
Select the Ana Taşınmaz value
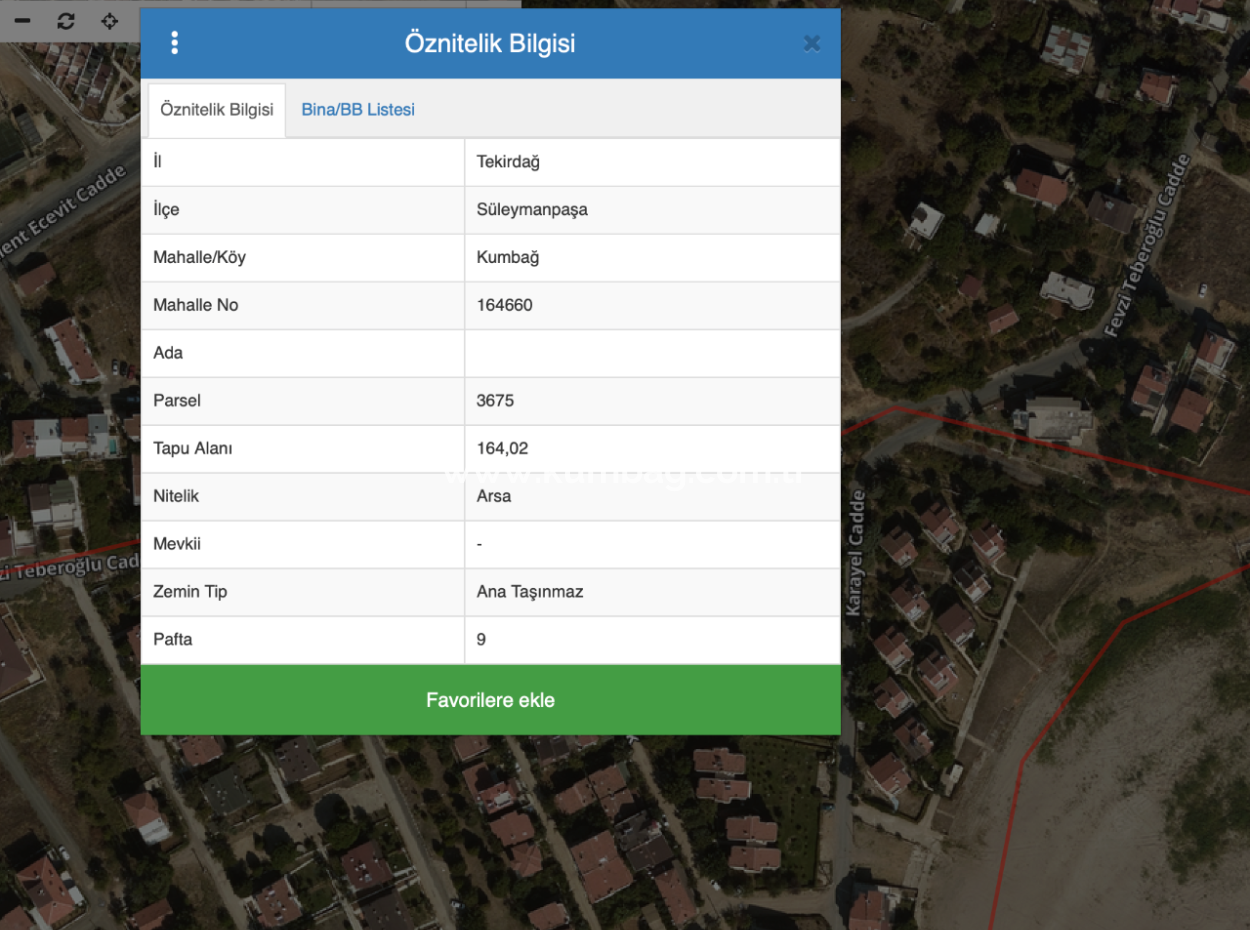[530, 592]
